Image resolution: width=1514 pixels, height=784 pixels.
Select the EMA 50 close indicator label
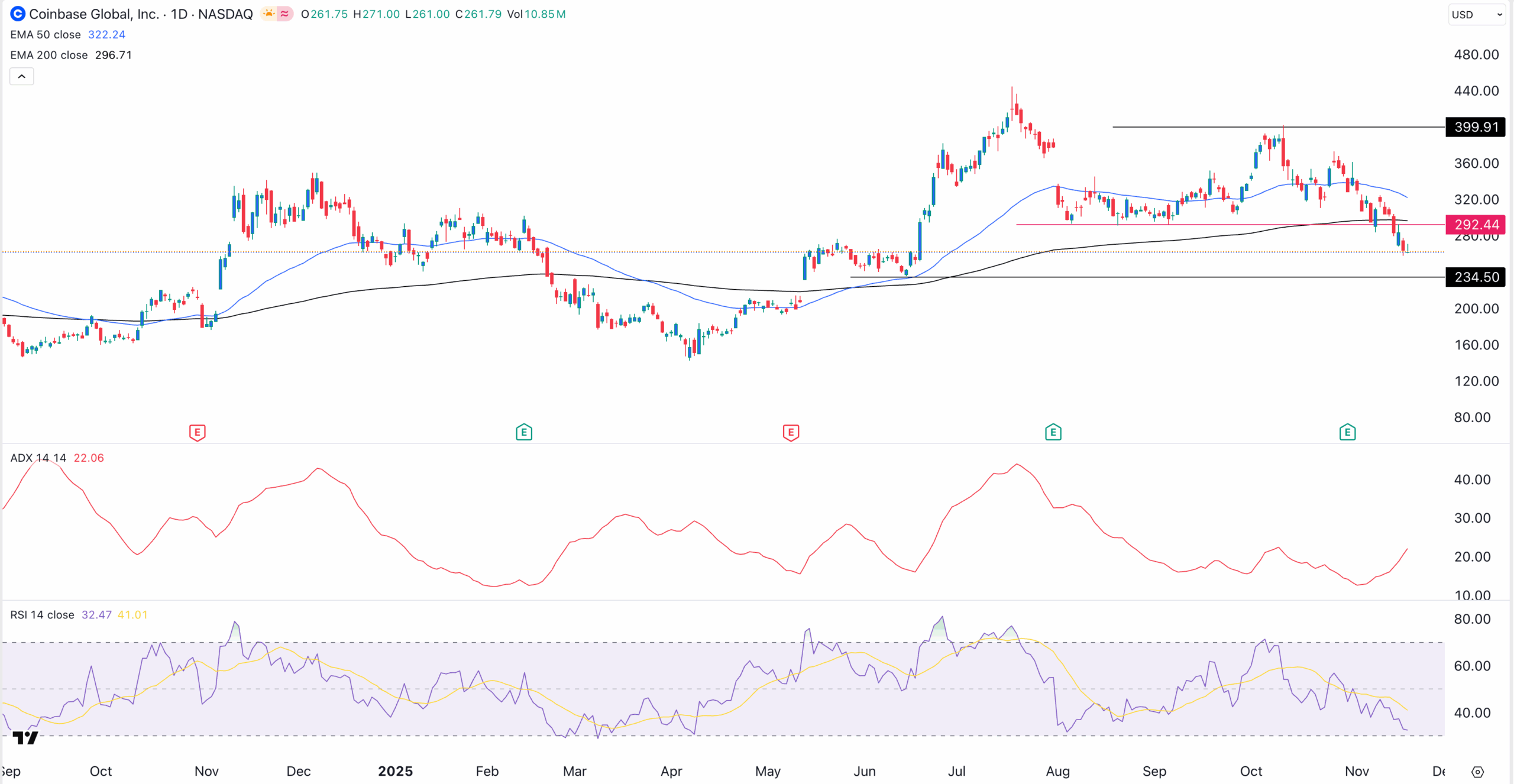[46, 34]
